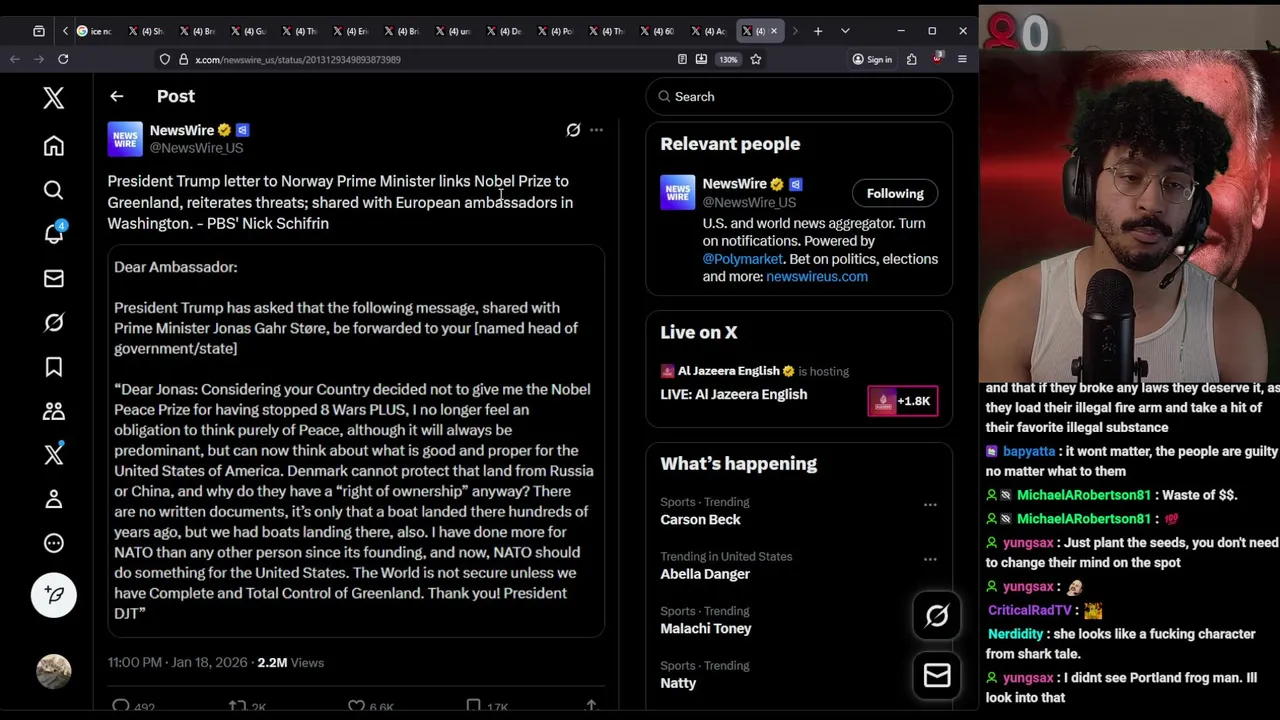Toggle Reader View in the address bar
The width and height of the screenshot is (1280, 720).
[x=682, y=60]
